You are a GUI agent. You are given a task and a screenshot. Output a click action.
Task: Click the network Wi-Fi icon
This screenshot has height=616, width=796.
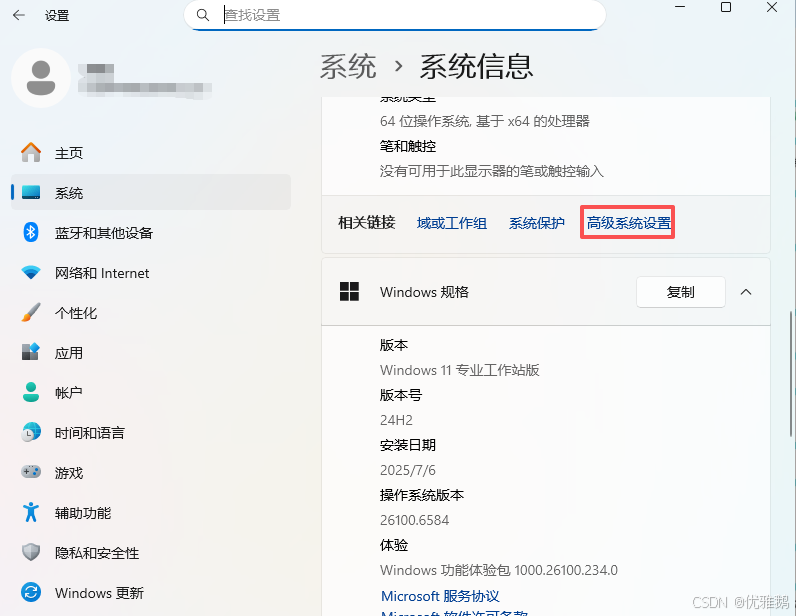click(31, 273)
